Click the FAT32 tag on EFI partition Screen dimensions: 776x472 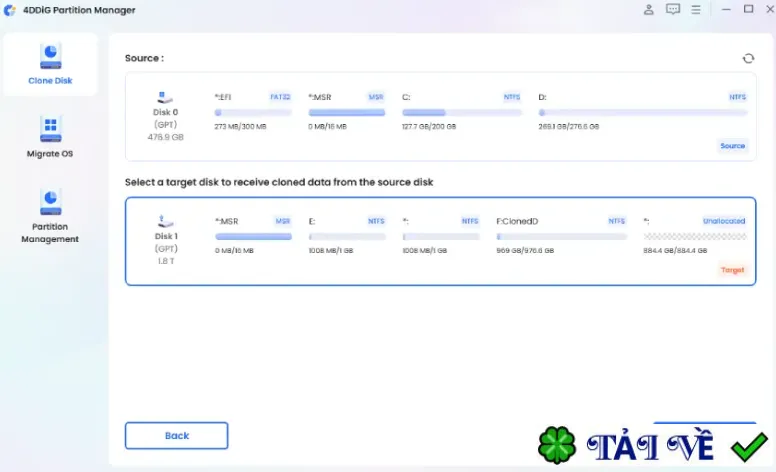pyautogui.click(x=280, y=97)
